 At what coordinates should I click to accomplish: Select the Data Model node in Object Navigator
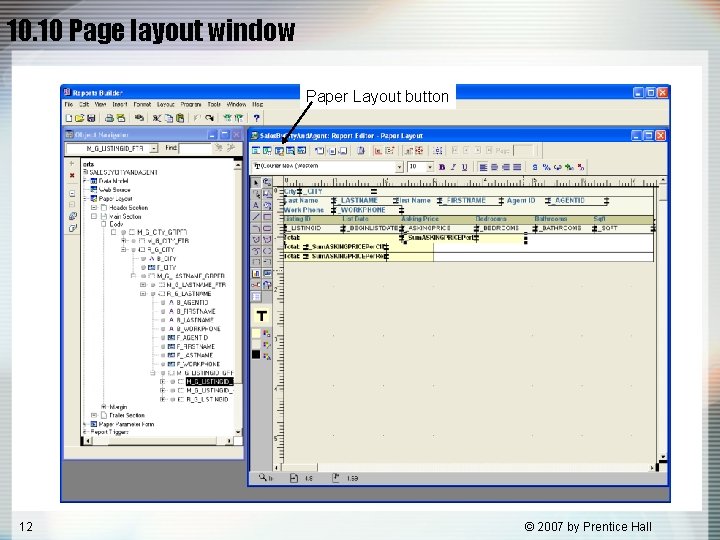pyautogui.click(x=113, y=181)
